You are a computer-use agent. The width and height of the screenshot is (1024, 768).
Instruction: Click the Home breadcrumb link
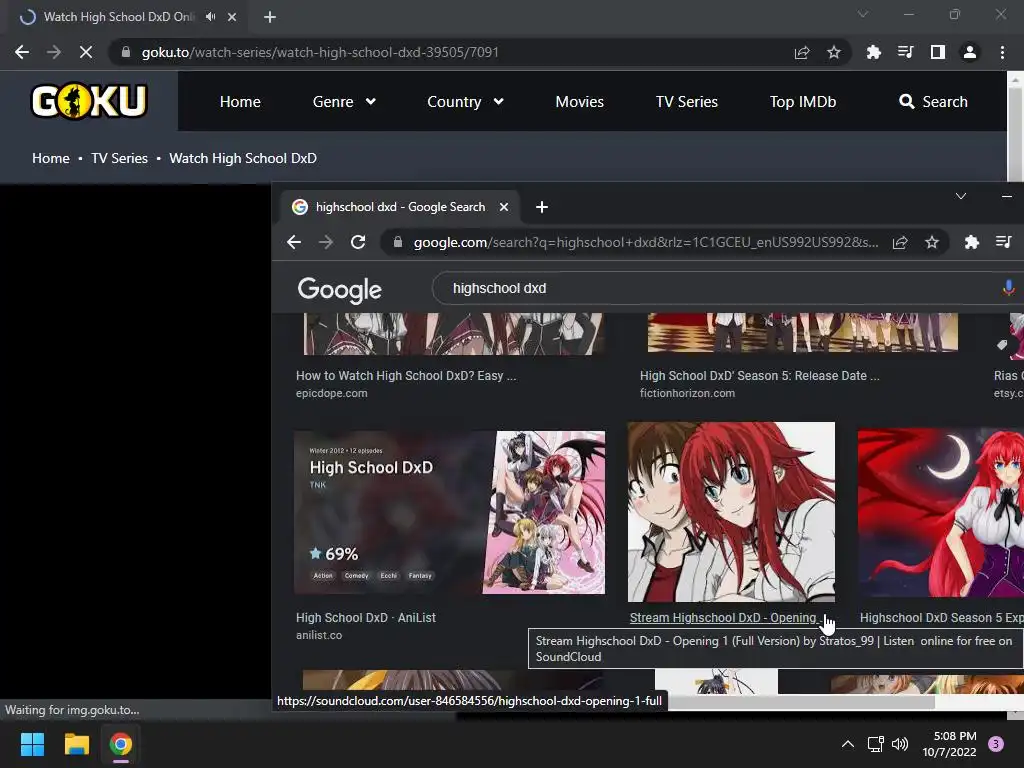pyautogui.click(x=51, y=158)
